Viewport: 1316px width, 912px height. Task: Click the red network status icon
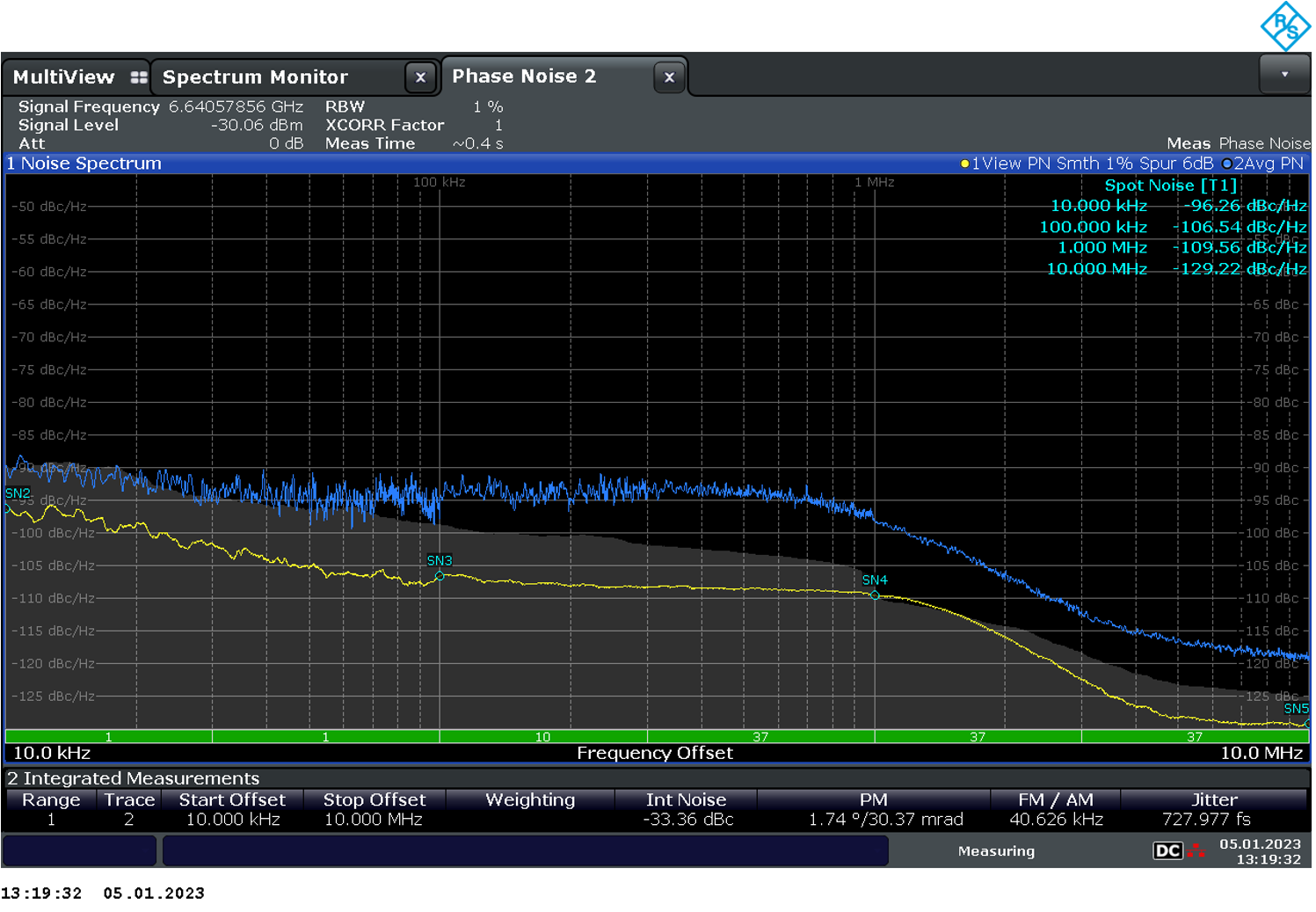1196,850
